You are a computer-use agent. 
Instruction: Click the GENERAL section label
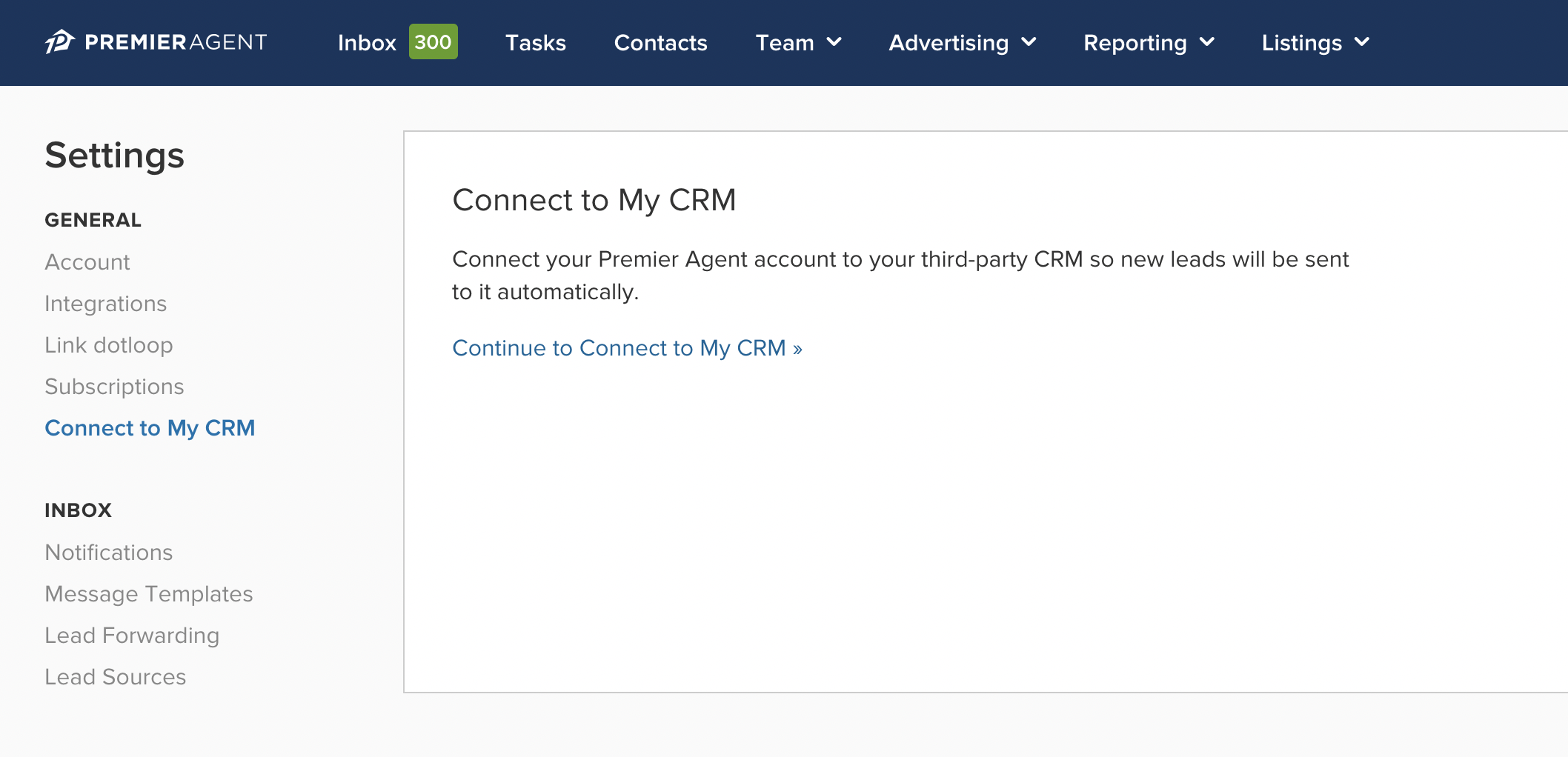(x=93, y=220)
